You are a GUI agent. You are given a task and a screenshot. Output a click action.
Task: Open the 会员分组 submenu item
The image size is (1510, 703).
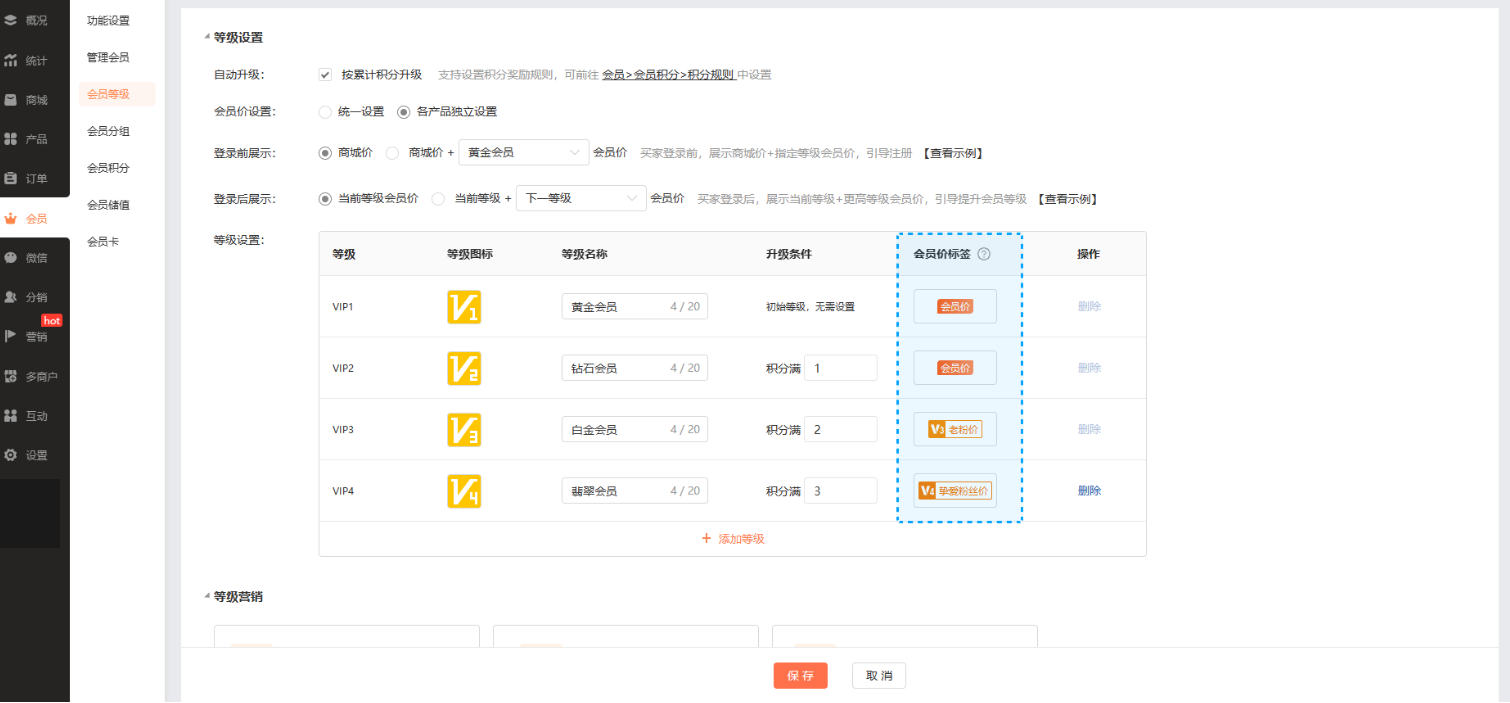click(x=108, y=131)
